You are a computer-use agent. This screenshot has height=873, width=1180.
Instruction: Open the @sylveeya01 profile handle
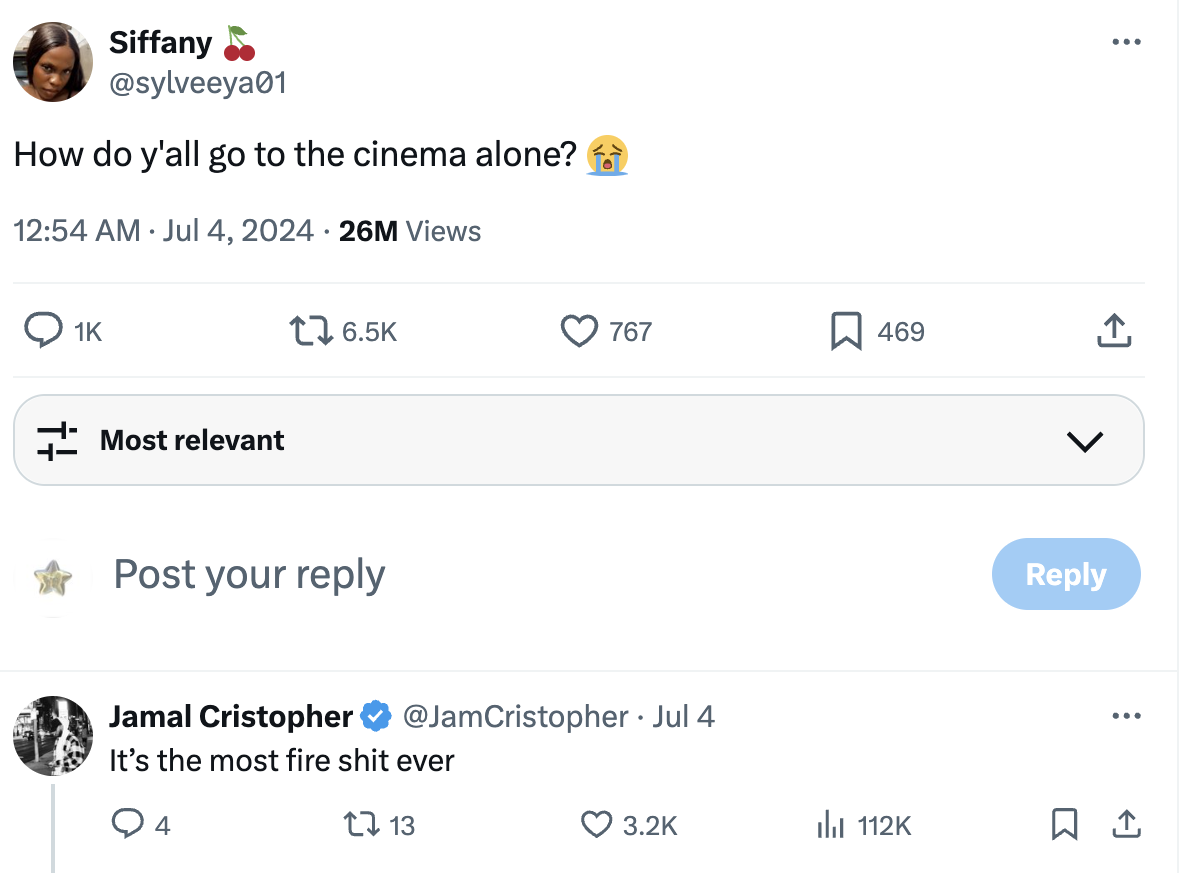[197, 83]
